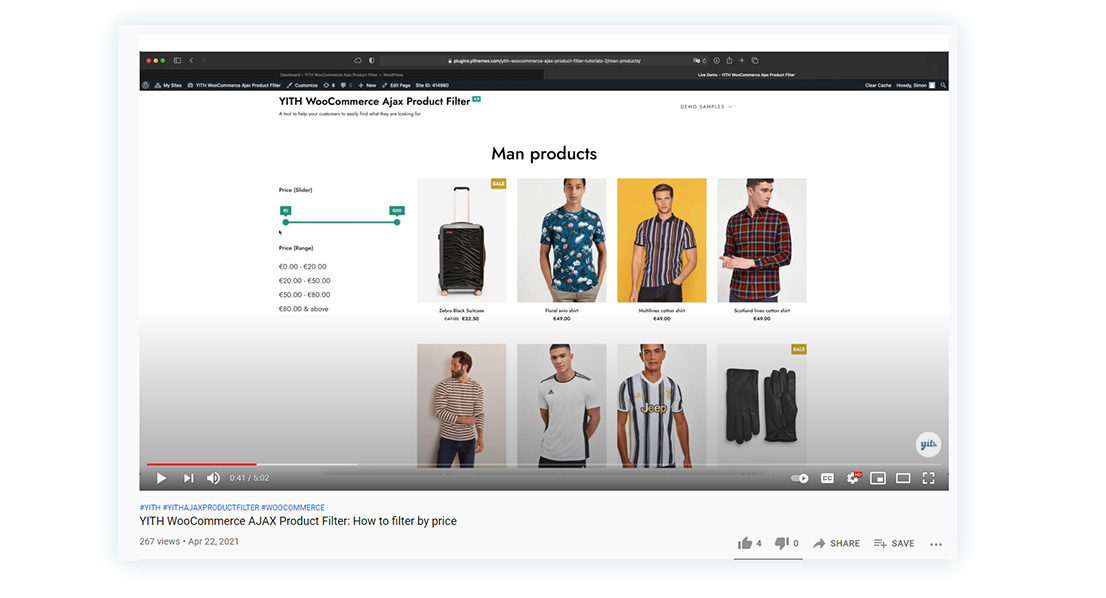Skip to the next video
The image size is (1106, 598).
click(188, 478)
